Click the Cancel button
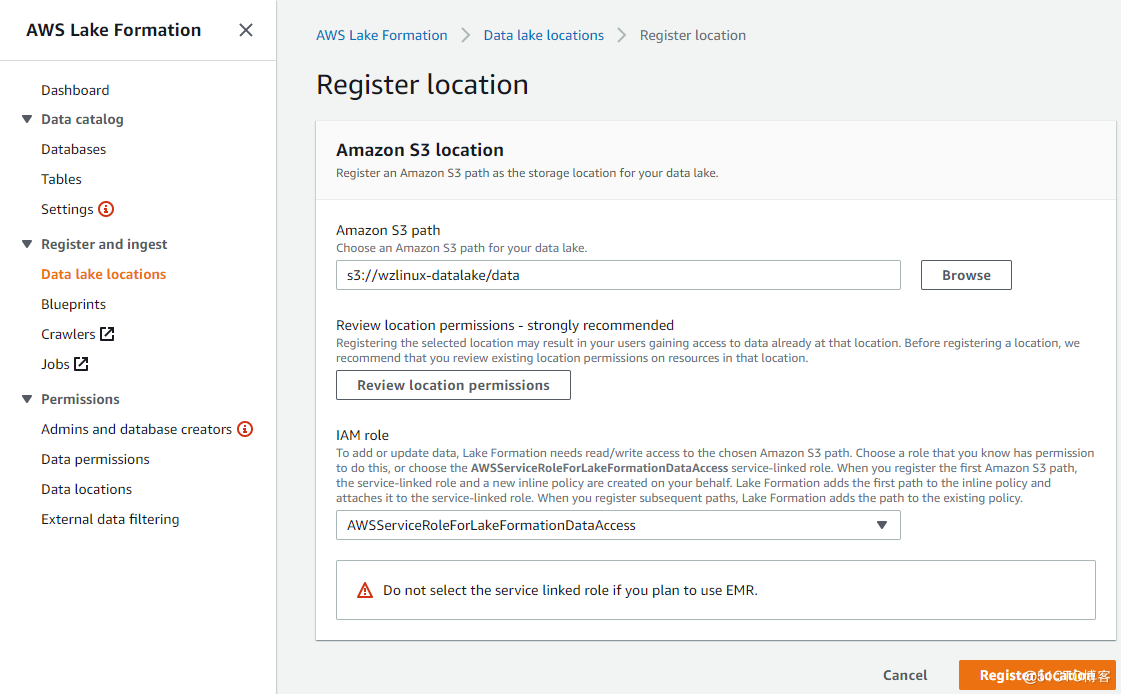This screenshot has width=1121, height=694. 904,675
